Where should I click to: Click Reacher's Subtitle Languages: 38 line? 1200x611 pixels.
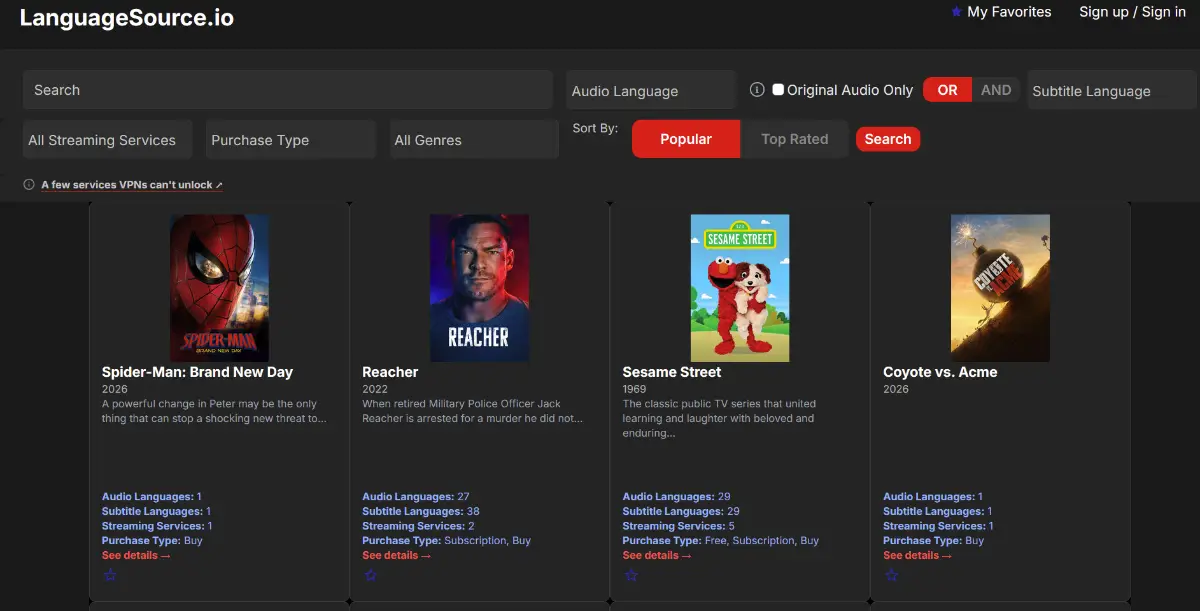click(421, 511)
